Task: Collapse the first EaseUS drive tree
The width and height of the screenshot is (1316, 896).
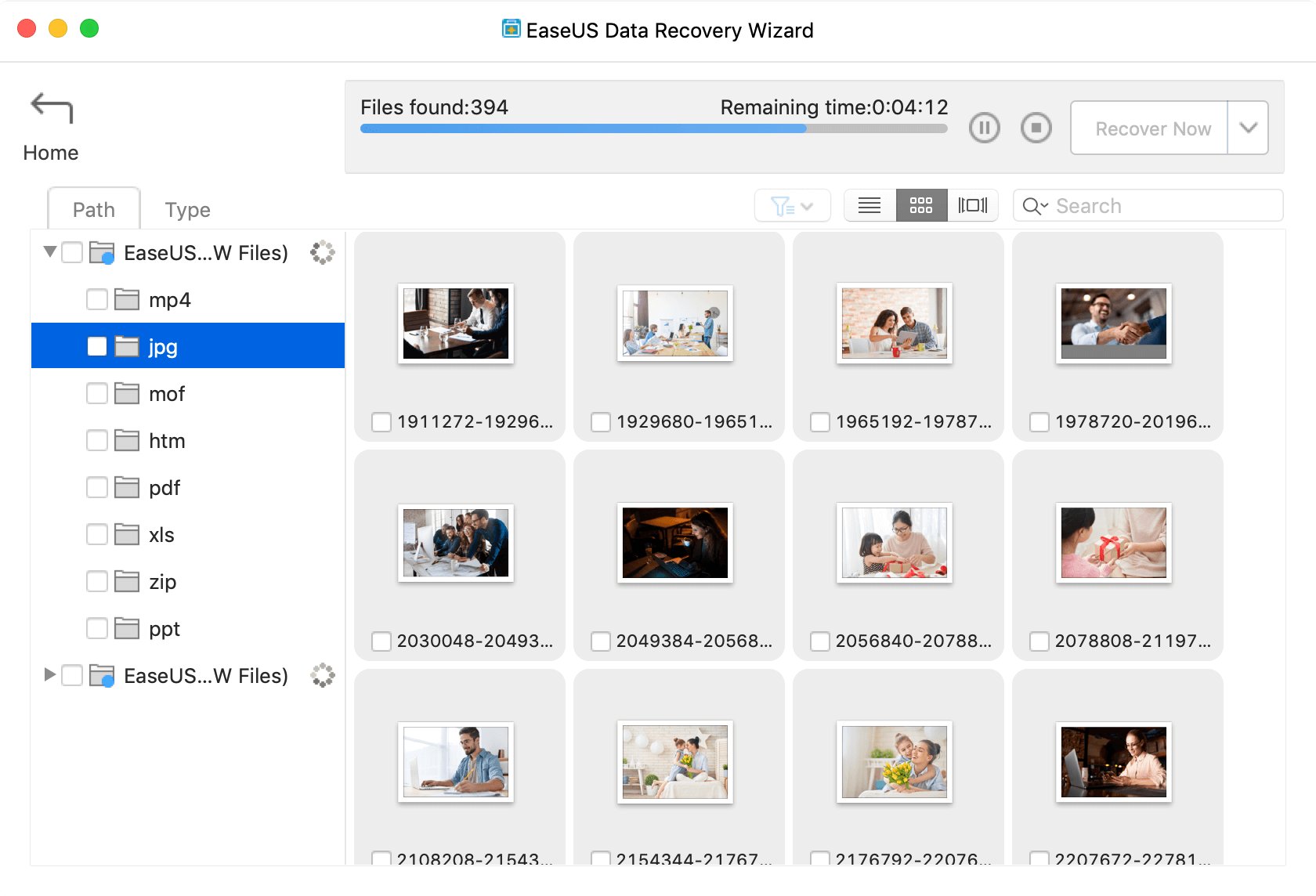Action: (x=49, y=252)
